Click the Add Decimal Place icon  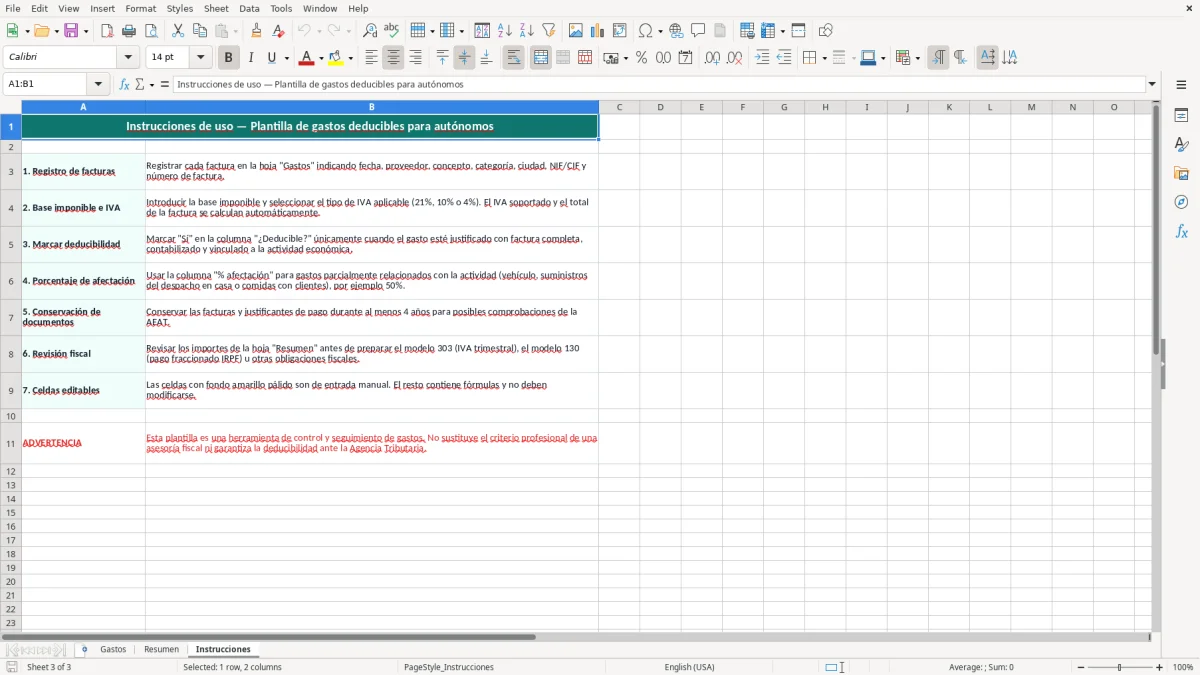(x=712, y=58)
